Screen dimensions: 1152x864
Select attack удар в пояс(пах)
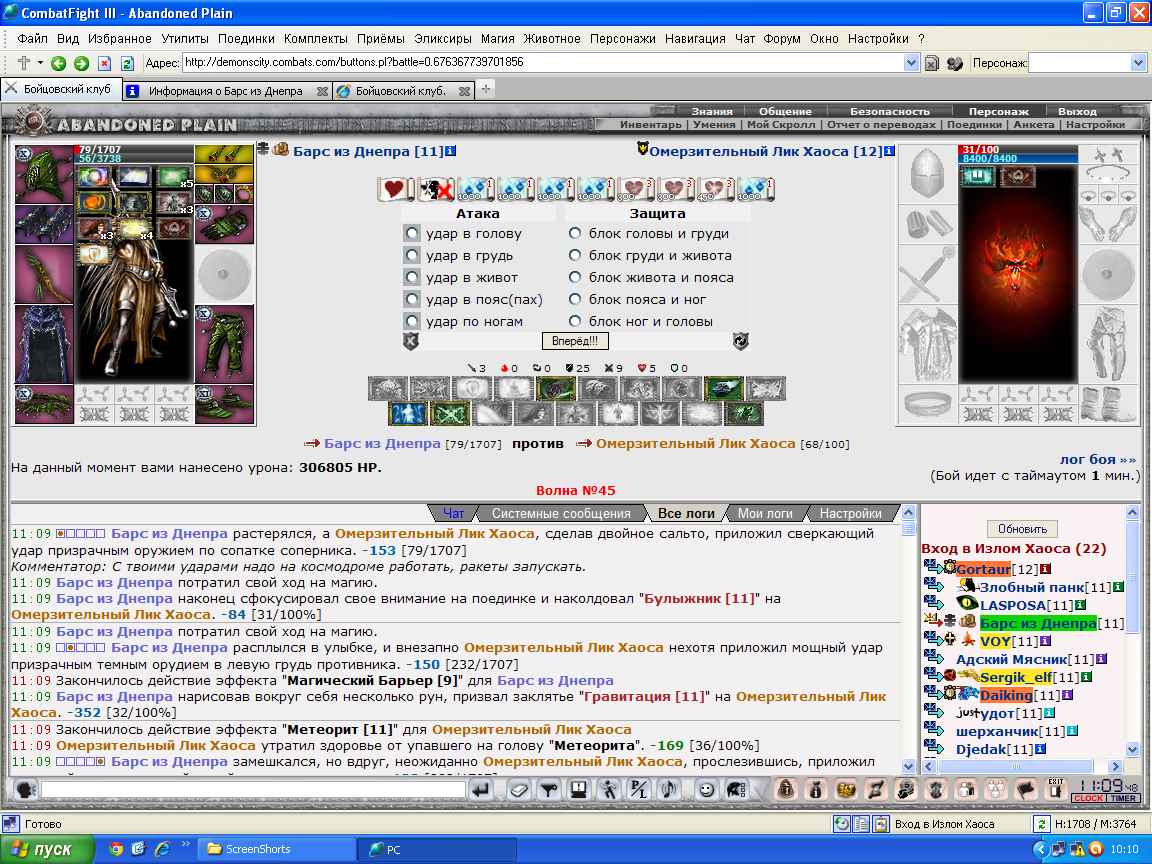pos(412,300)
